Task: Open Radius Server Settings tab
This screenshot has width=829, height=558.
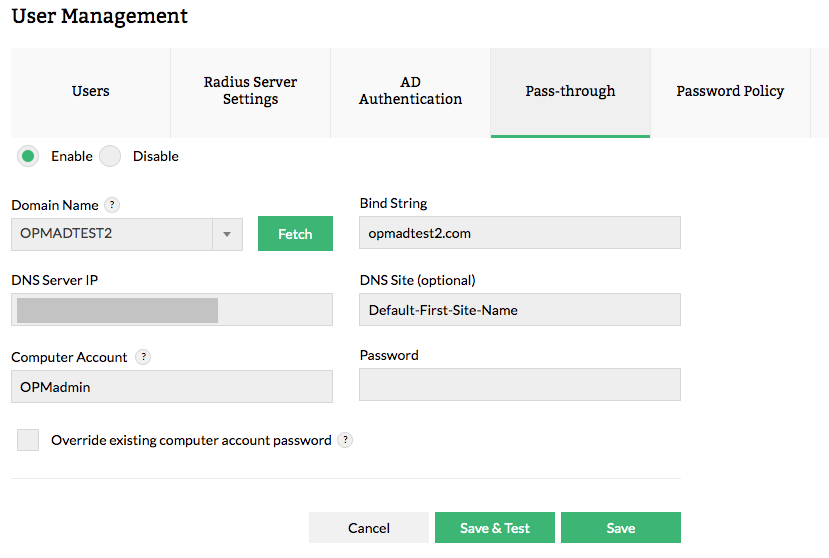Action: pos(250,91)
